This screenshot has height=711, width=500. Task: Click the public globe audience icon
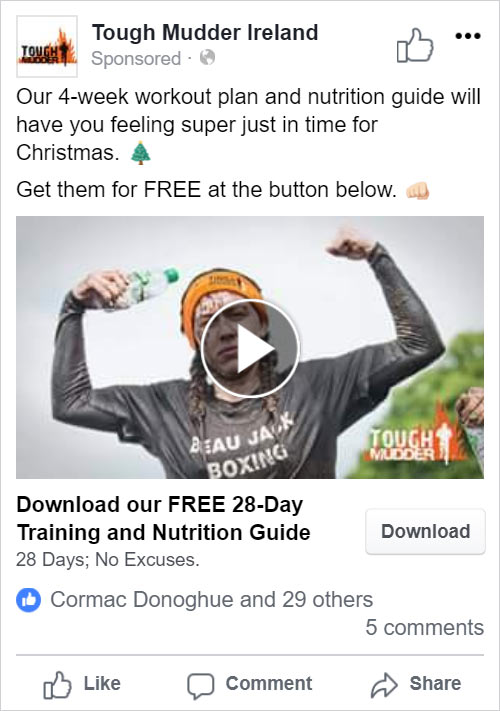[x=208, y=58]
